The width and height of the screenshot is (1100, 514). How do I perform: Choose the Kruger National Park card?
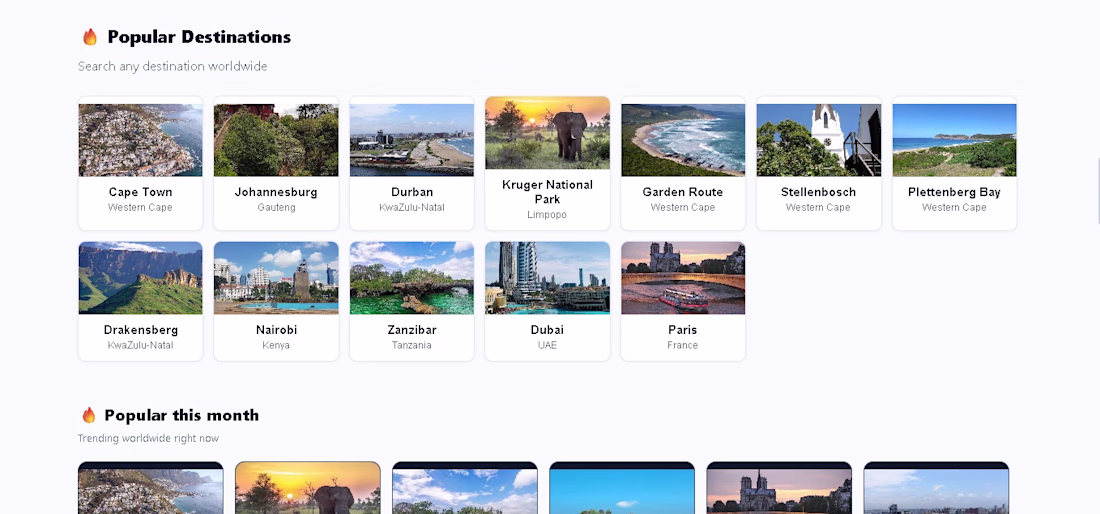[547, 163]
